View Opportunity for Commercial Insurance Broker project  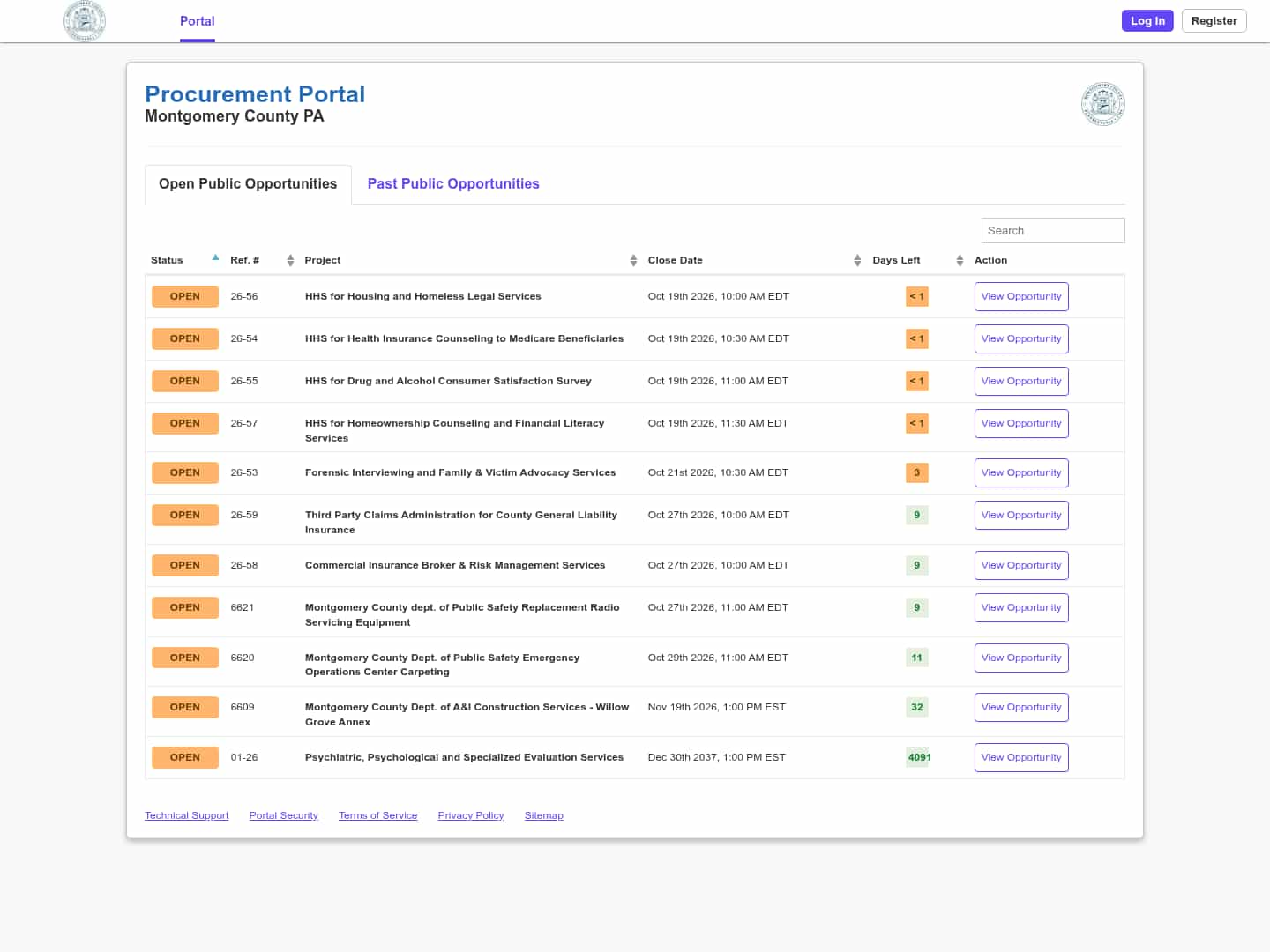tap(1021, 566)
